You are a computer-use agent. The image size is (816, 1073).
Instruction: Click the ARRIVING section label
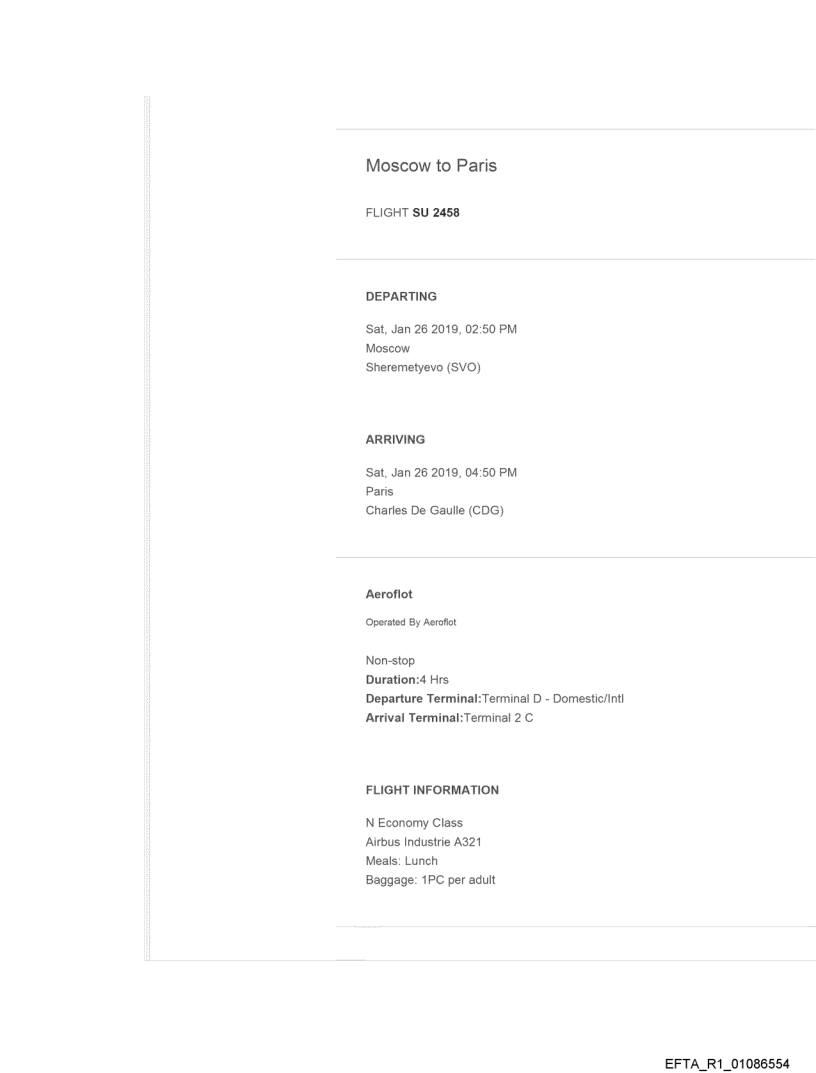point(396,439)
